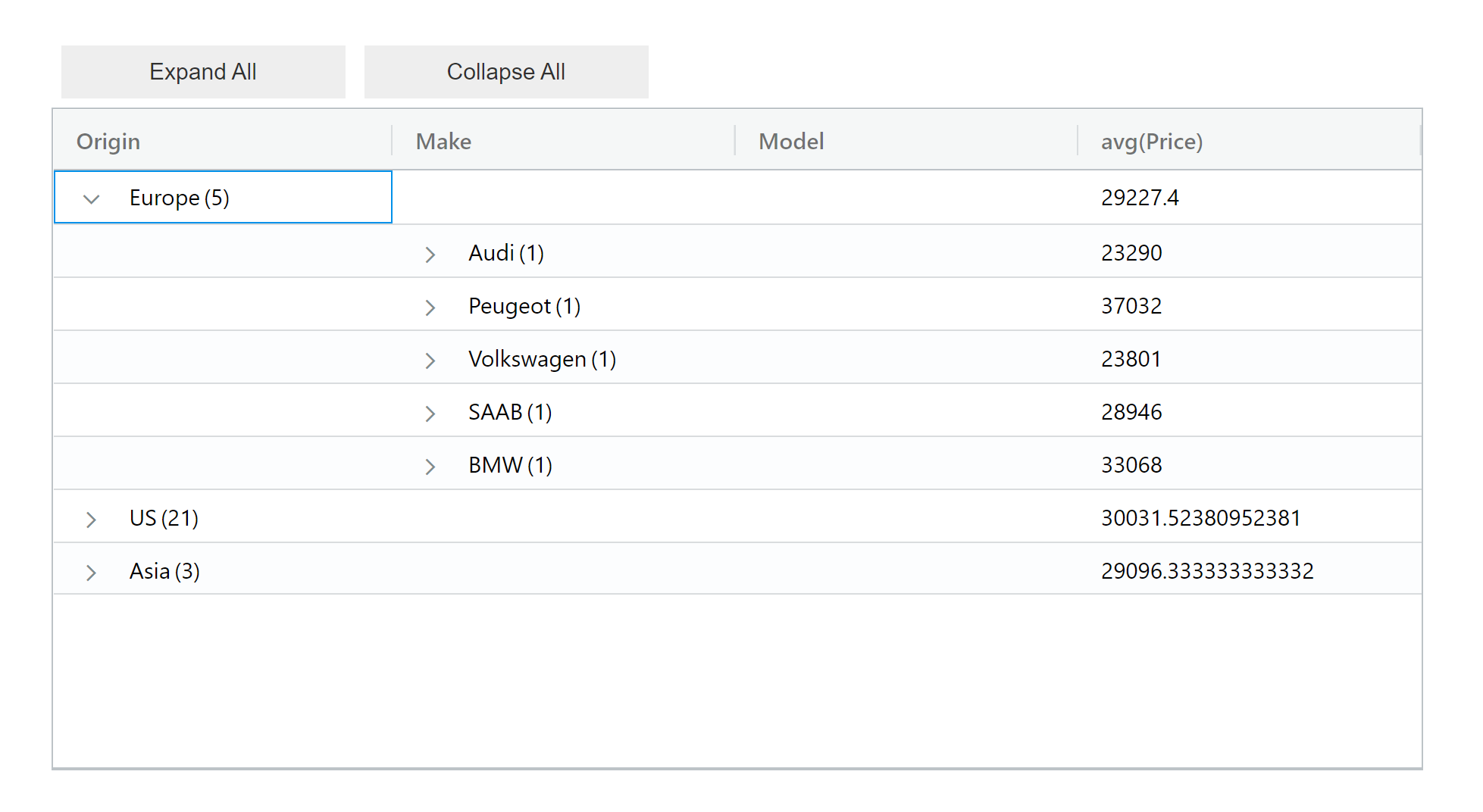Select the Asia (3) row

pyautogui.click(x=164, y=571)
